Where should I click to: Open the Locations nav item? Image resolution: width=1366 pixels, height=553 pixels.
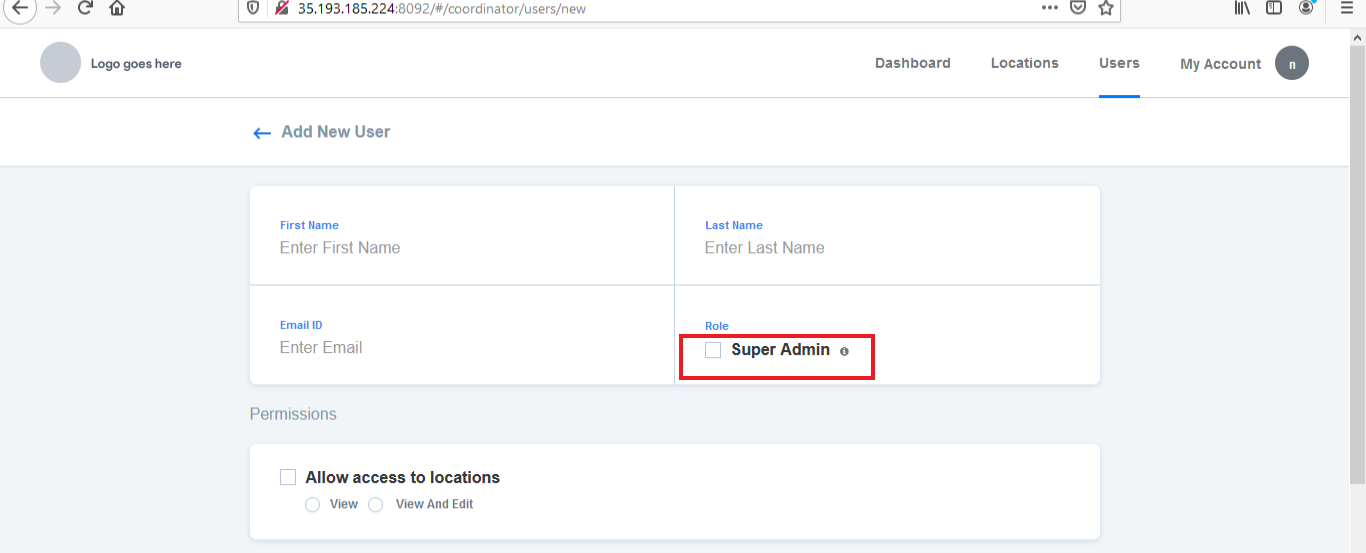coord(1025,63)
